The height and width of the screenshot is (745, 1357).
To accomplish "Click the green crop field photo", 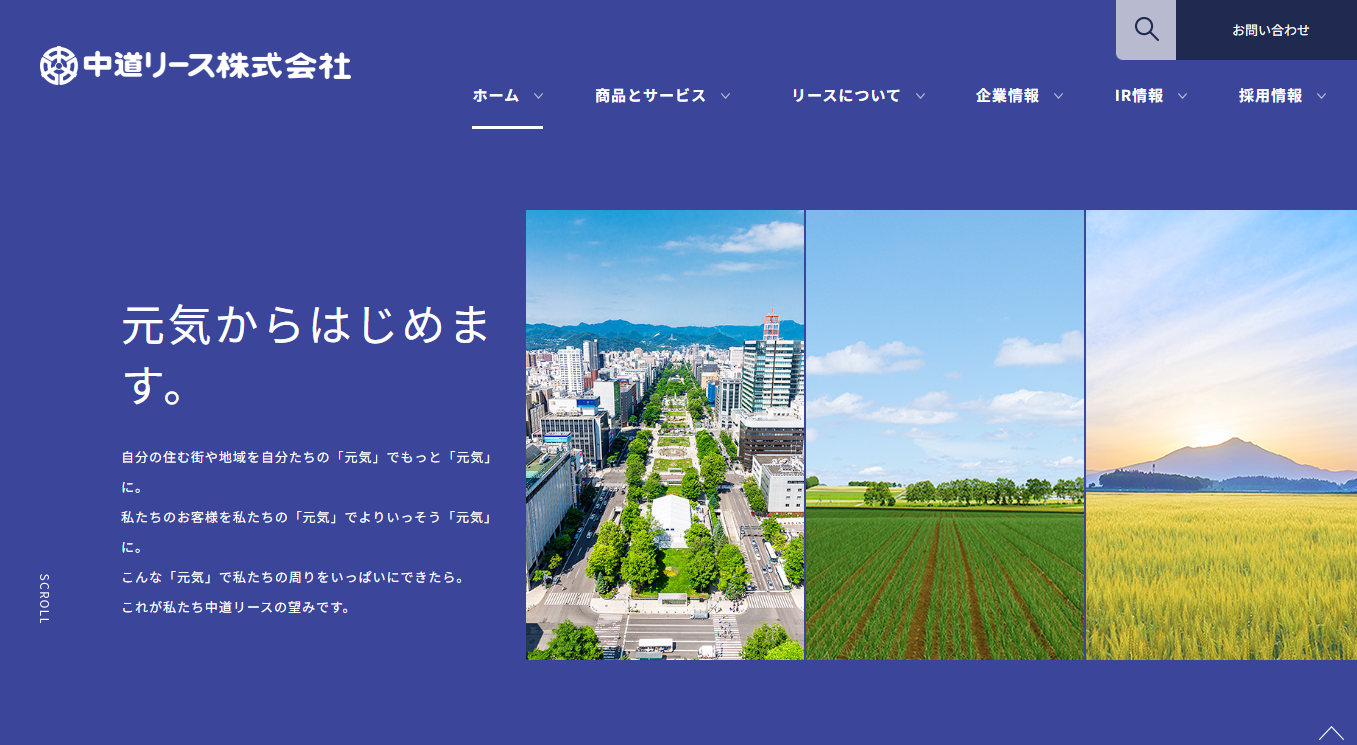I will 945,435.
